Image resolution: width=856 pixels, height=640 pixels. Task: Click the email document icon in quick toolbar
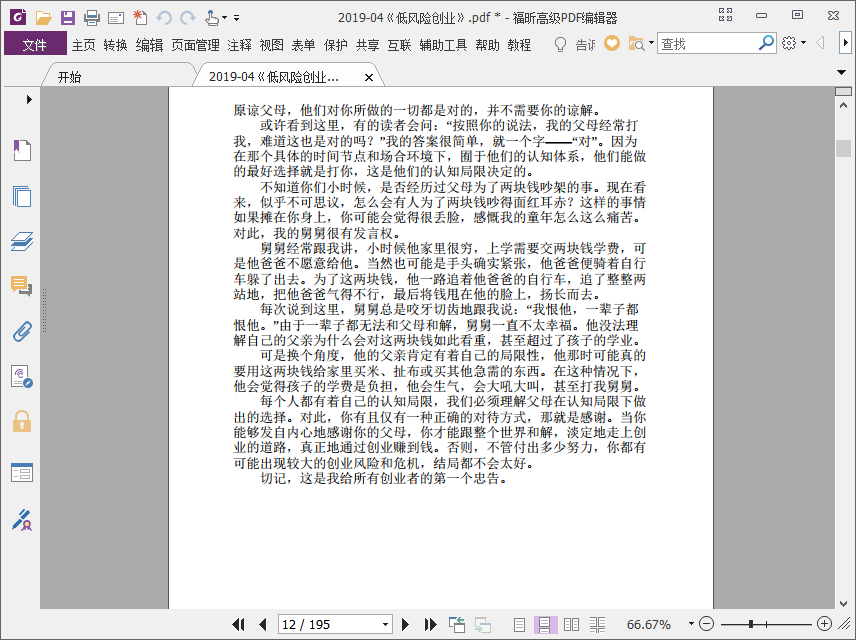tap(116, 18)
